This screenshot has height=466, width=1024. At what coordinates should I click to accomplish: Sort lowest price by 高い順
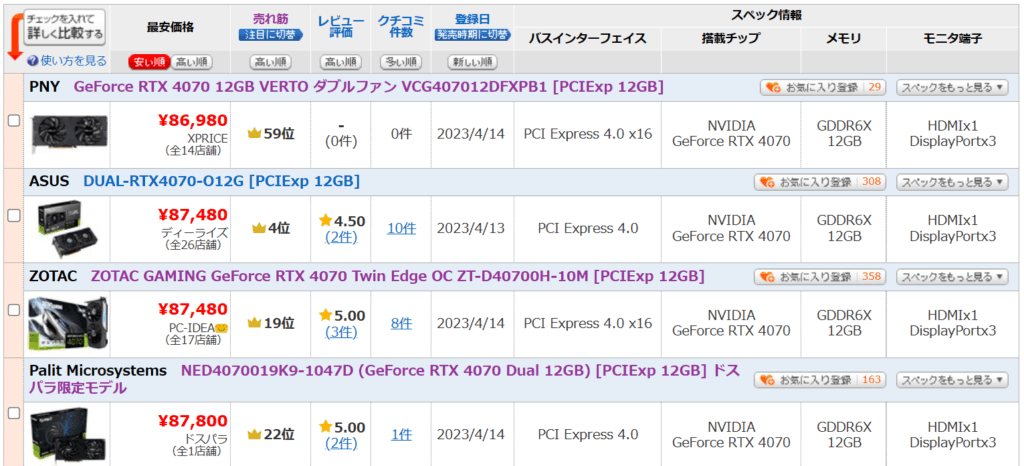pyautogui.click(x=191, y=63)
